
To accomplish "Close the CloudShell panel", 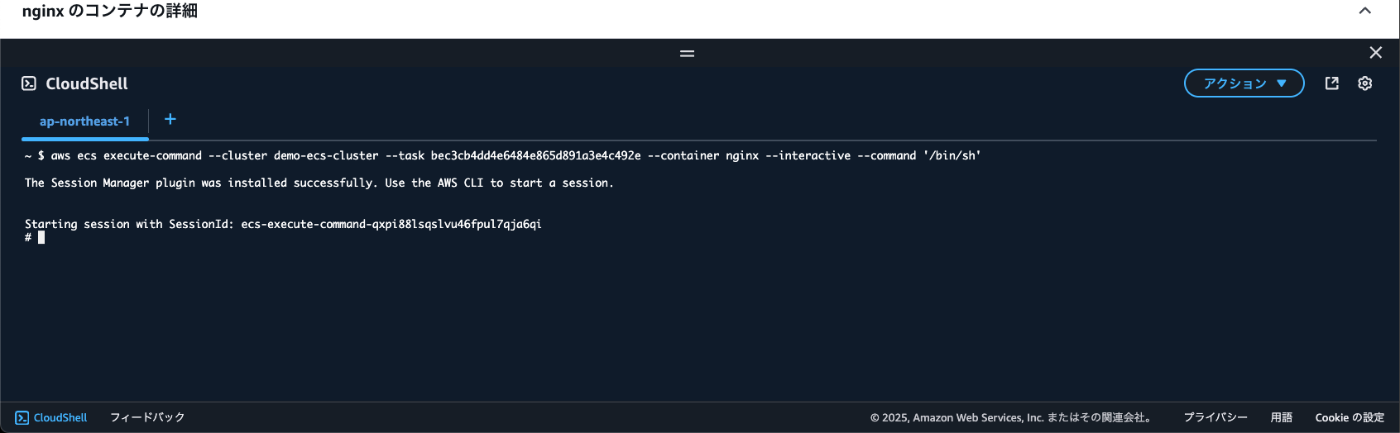I will pos(1376,53).
